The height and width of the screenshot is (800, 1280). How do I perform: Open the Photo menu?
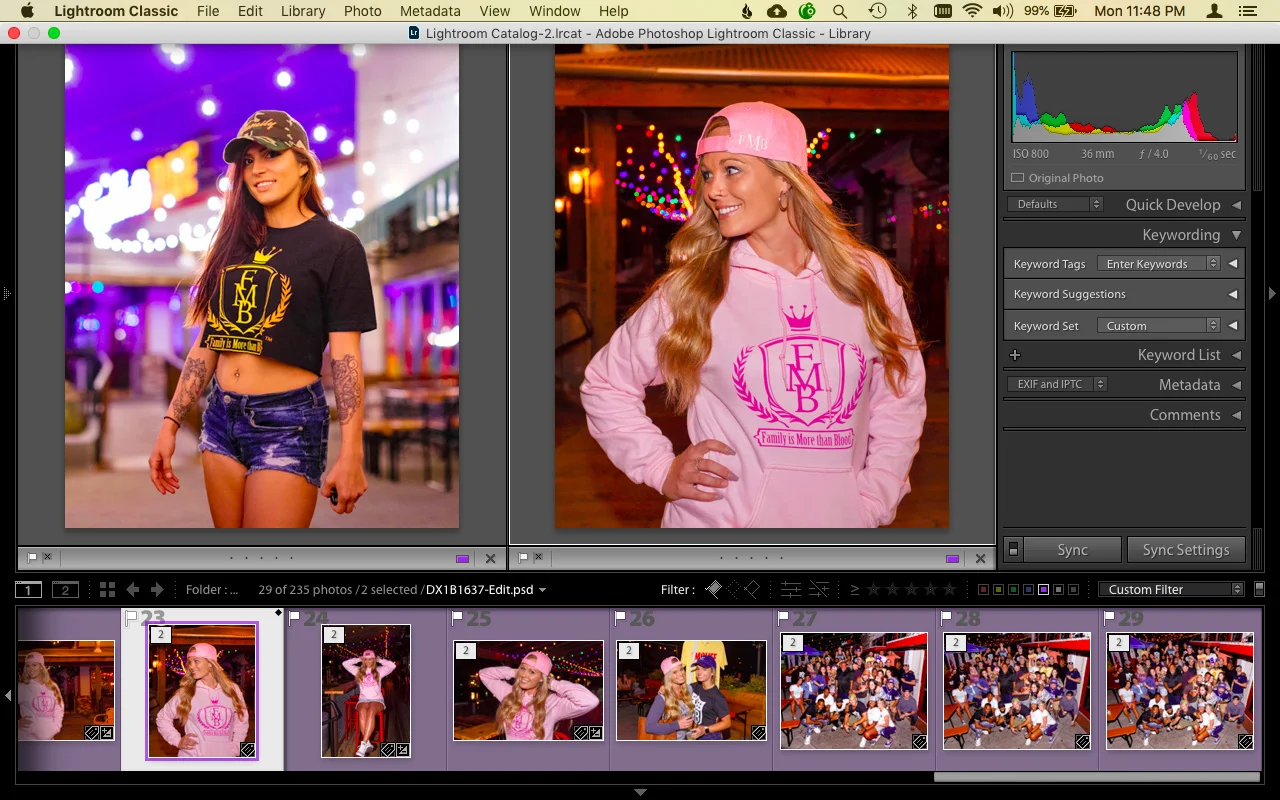[x=362, y=11]
